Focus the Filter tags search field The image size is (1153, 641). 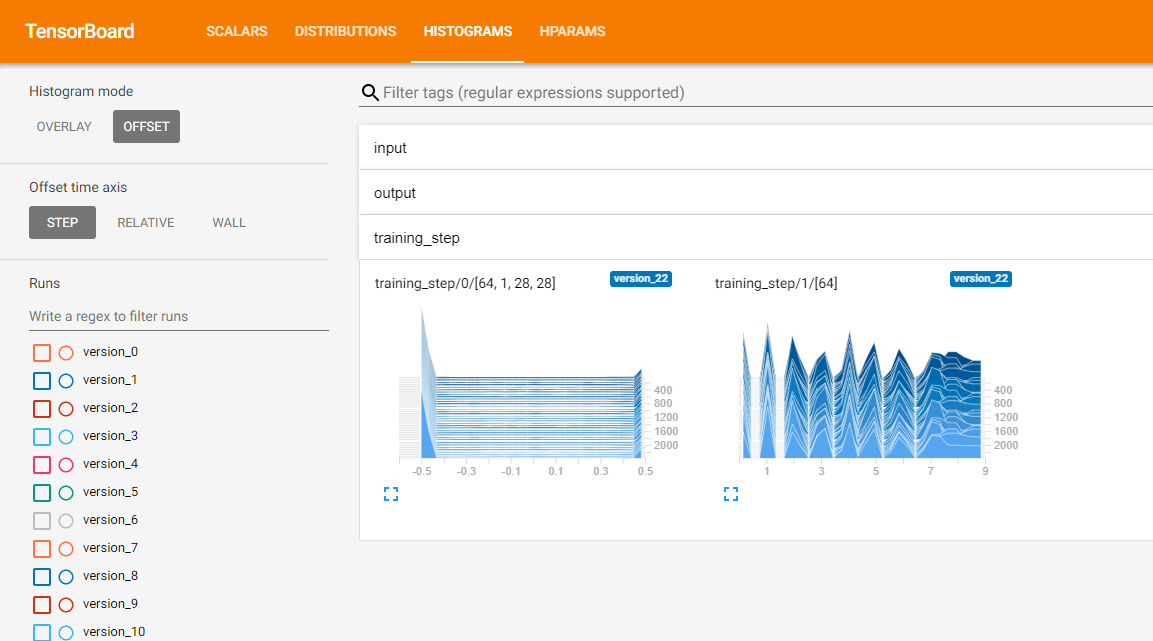point(768,93)
